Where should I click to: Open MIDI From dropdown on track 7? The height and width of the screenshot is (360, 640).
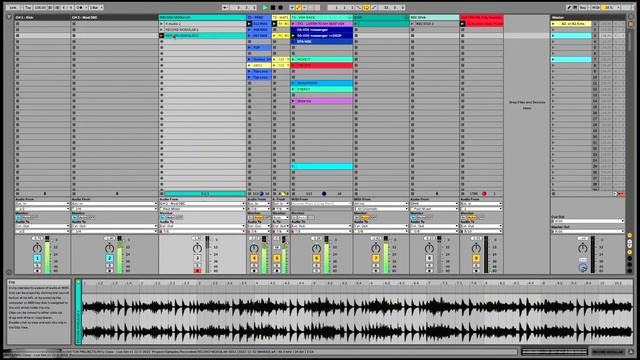(x=381, y=204)
